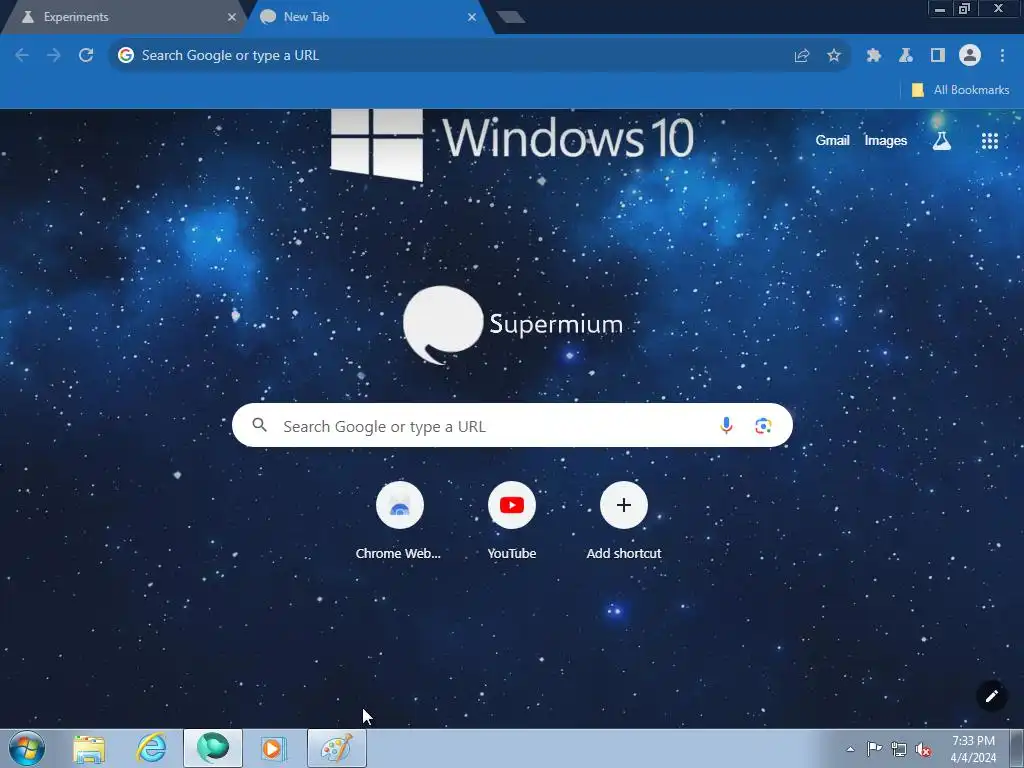Open Images link

[x=886, y=140]
